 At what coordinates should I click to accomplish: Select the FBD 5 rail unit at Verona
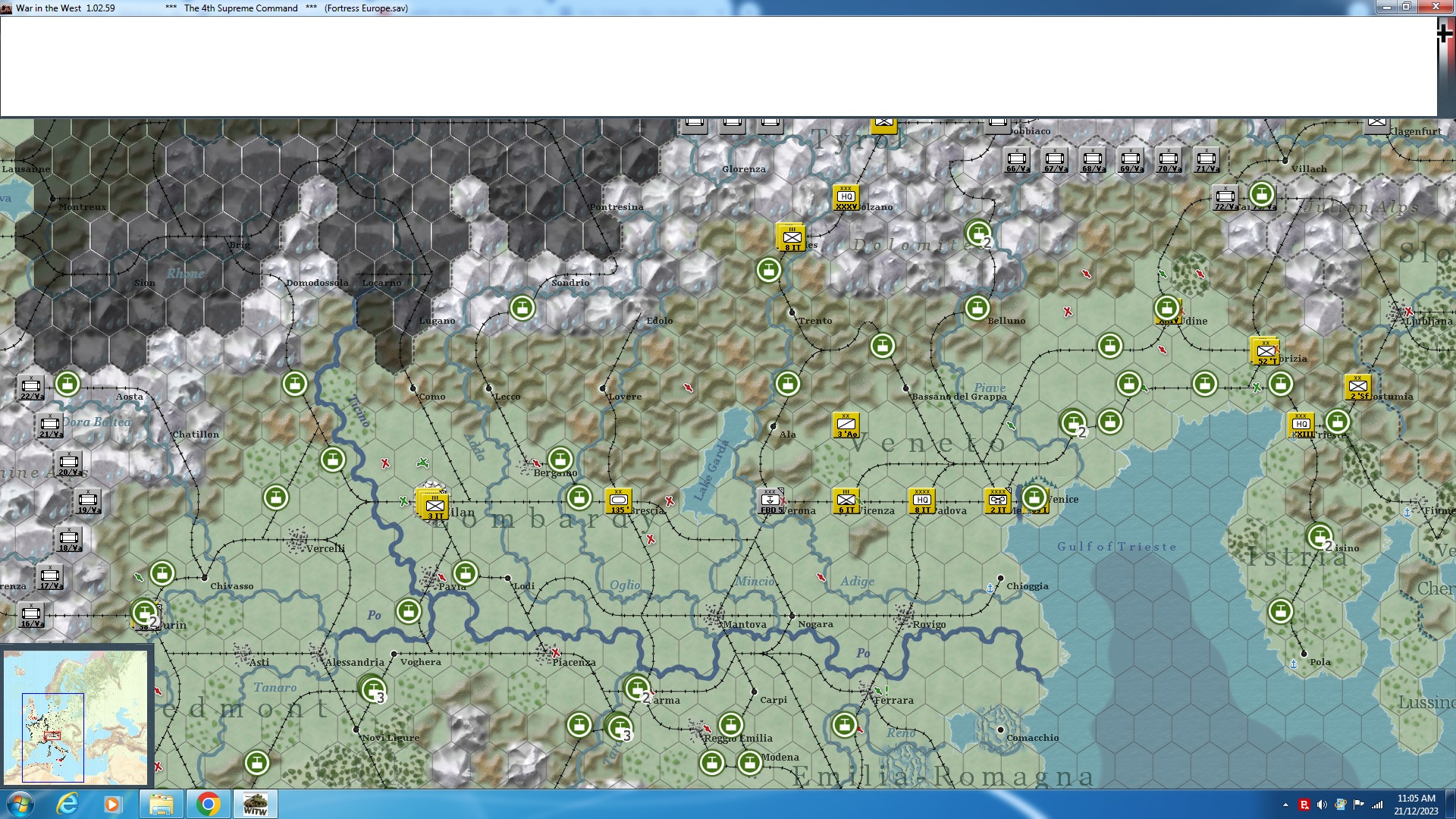click(770, 500)
